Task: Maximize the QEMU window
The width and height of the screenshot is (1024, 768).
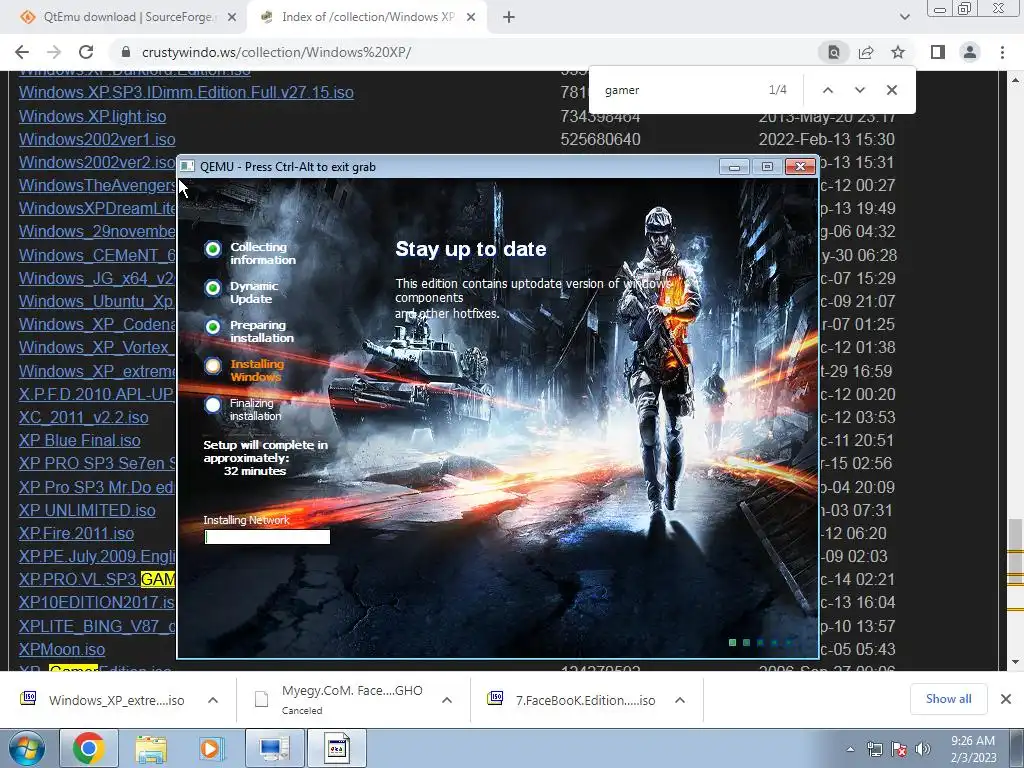Action: click(767, 167)
